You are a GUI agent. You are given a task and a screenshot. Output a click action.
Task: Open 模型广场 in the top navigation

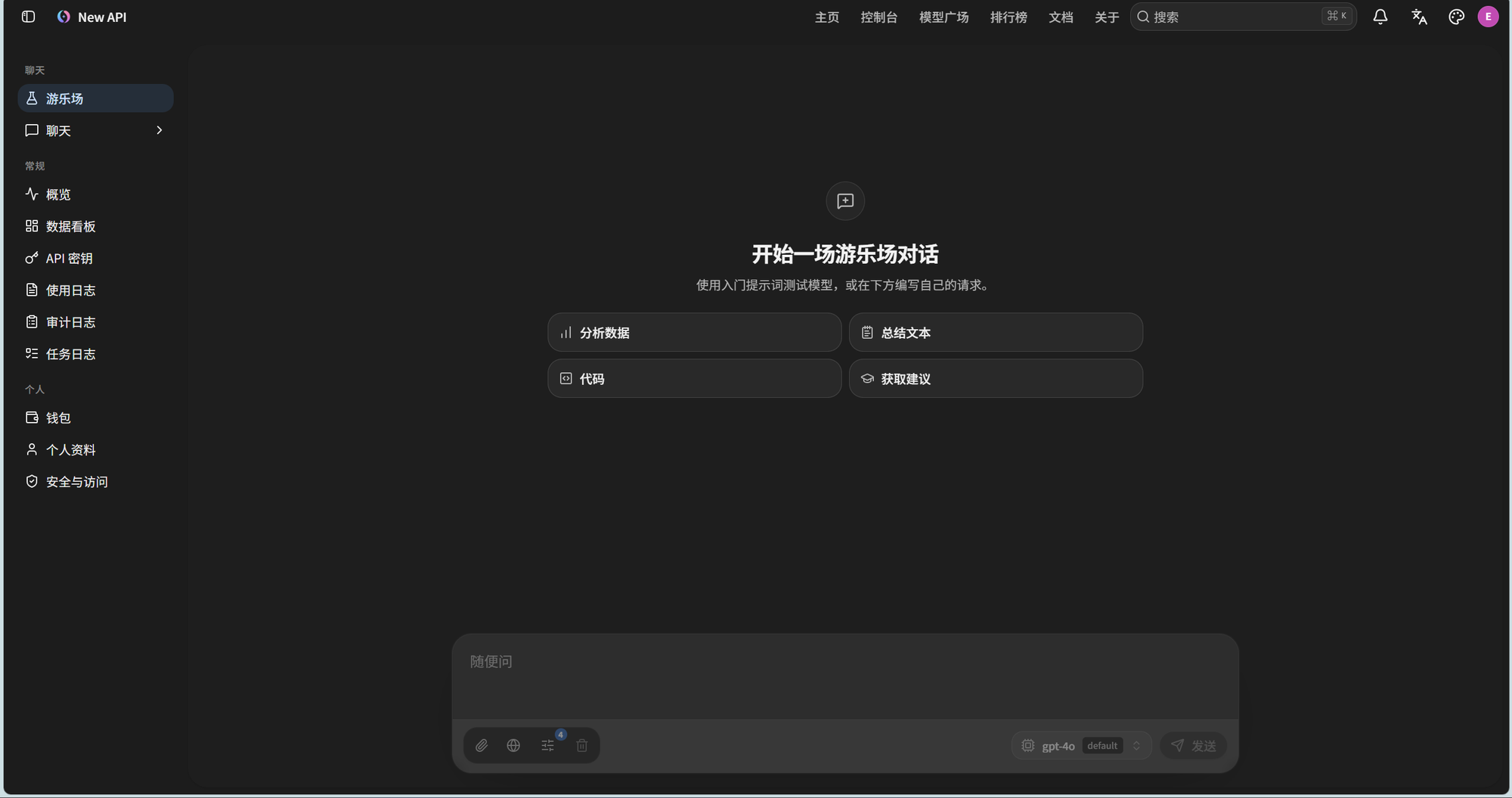pyautogui.click(x=943, y=17)
